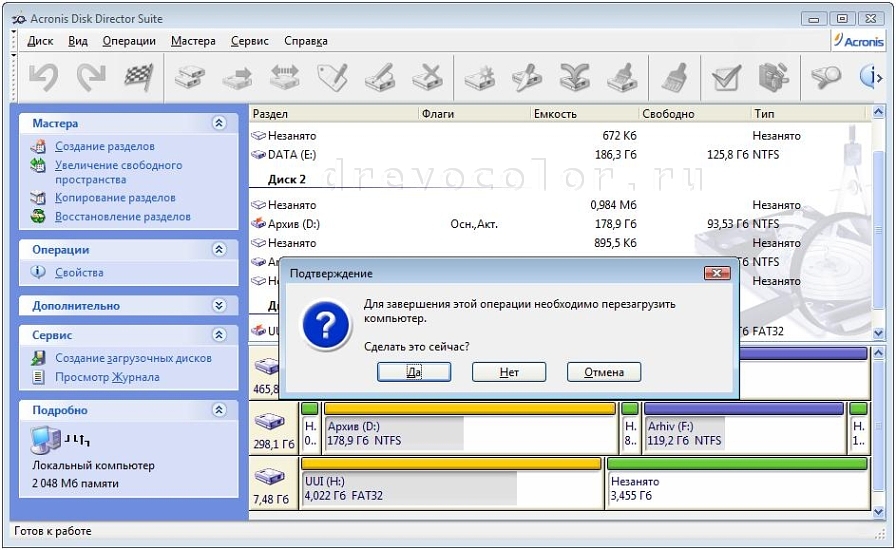
Task: Click the Format partition toolbar icon
Action: tap(380, 77)
